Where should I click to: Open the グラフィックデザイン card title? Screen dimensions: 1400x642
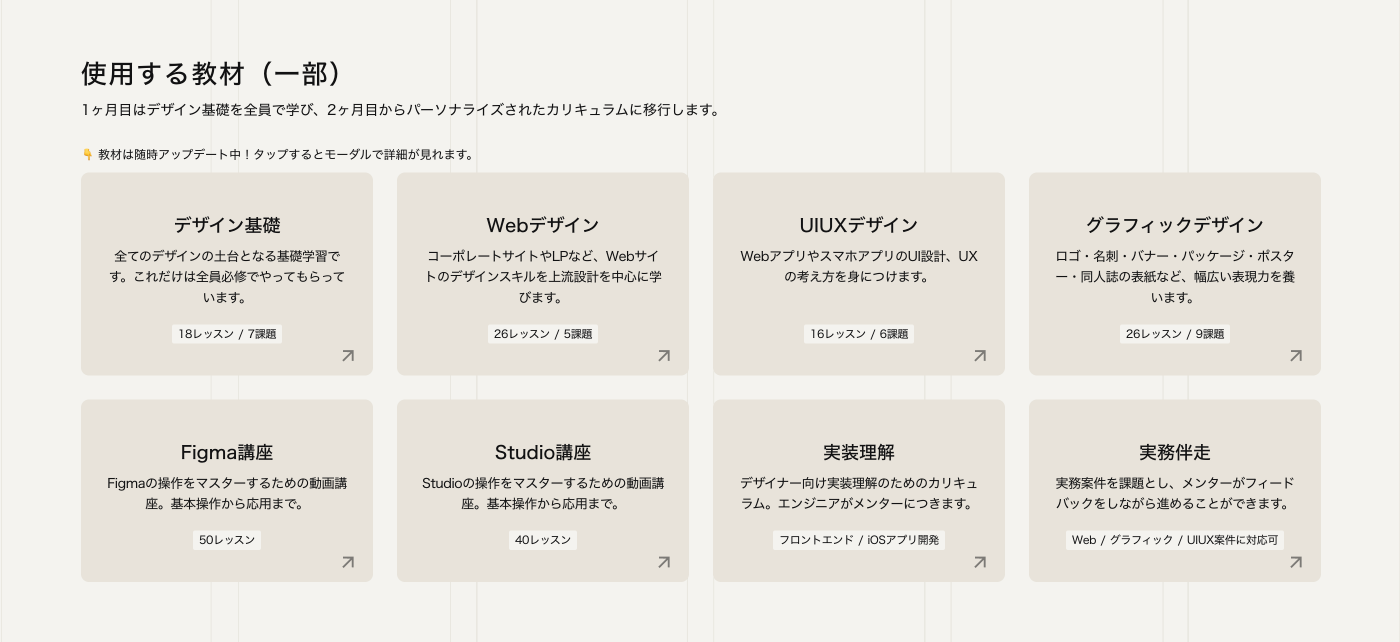1175,225
